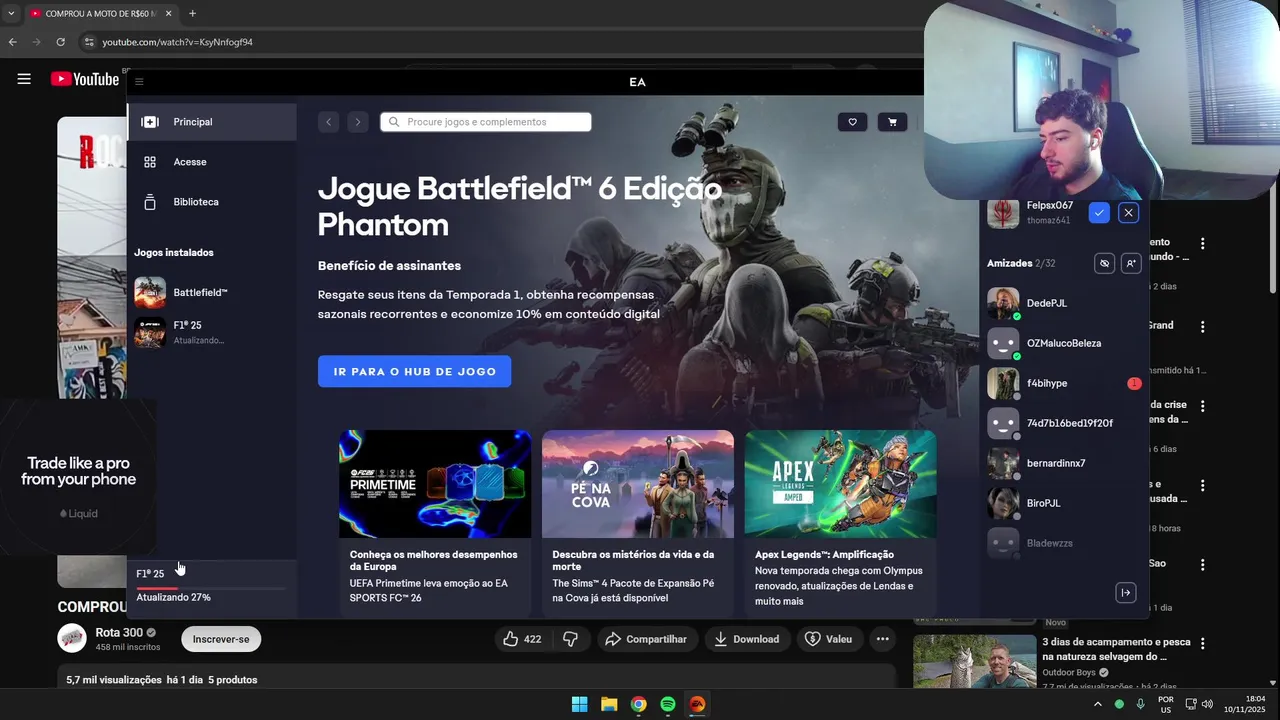This screenshot has width=1280, height=720.
Task: Decline Felpsx067 friend request with X
Action: (x=1128, y=213)
